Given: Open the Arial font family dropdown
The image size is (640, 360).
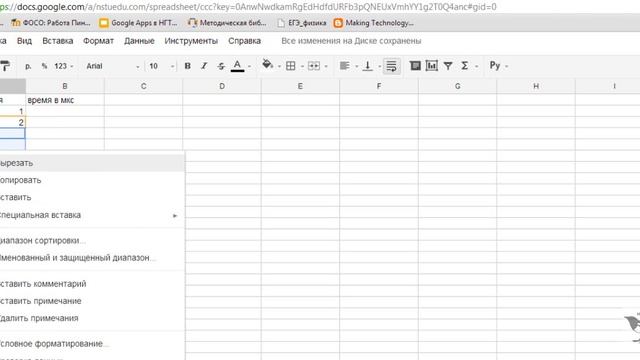Looking at the screenshot, I should point(113,66).
